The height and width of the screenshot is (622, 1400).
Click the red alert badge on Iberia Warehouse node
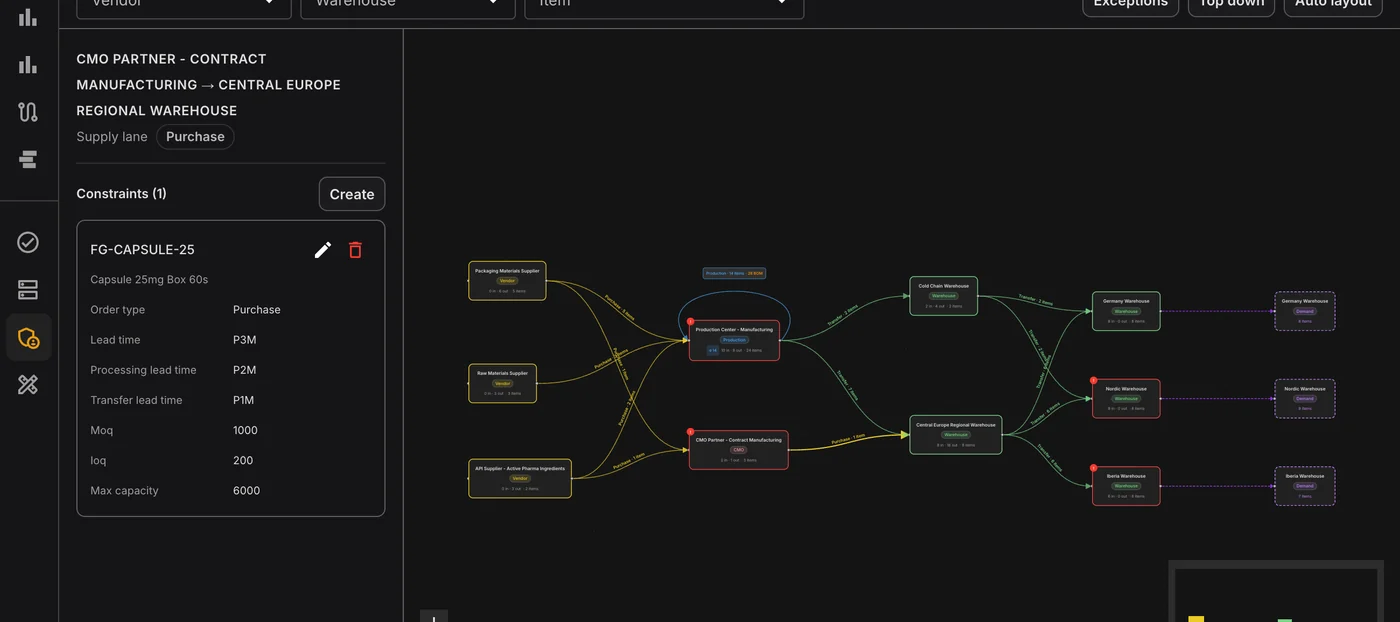pyautogui.click(x=1093, y=467)
